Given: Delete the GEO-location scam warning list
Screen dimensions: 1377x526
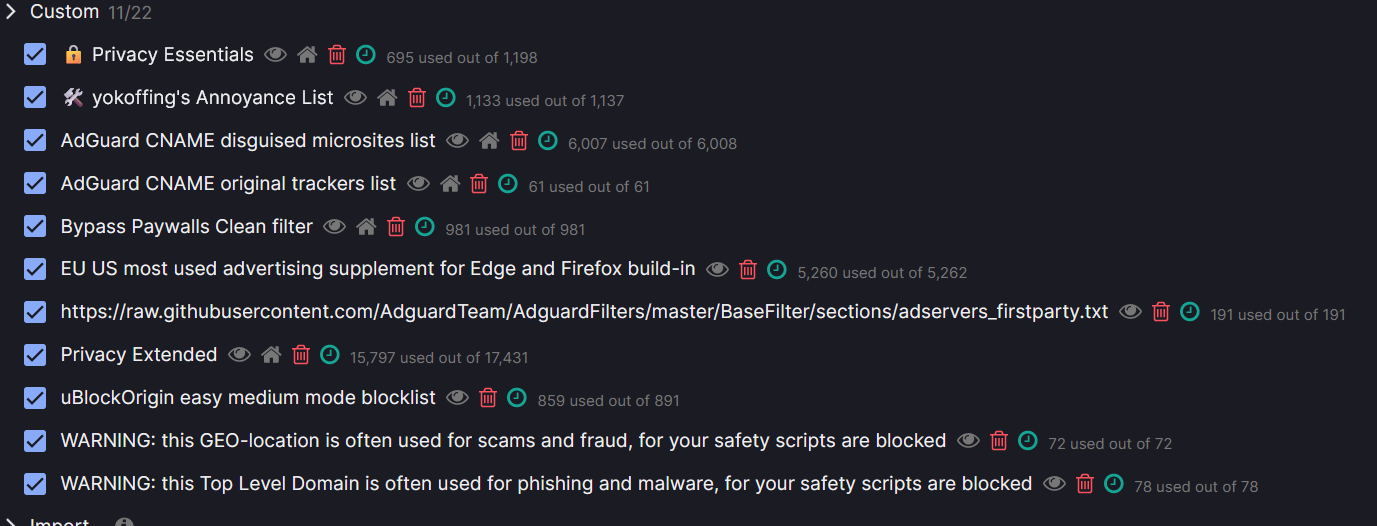Looking at the screenshot, I should 998,441.
